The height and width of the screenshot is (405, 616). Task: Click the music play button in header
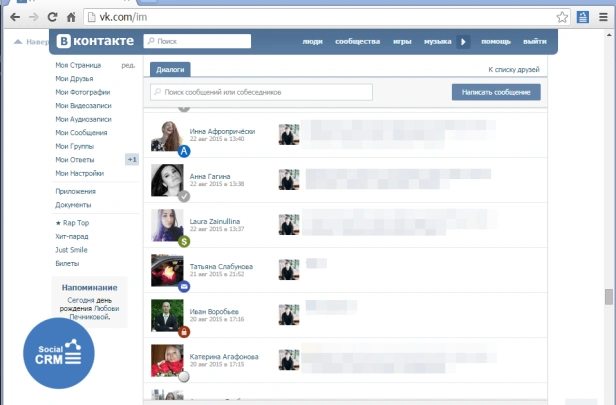[x=463, y=42]
